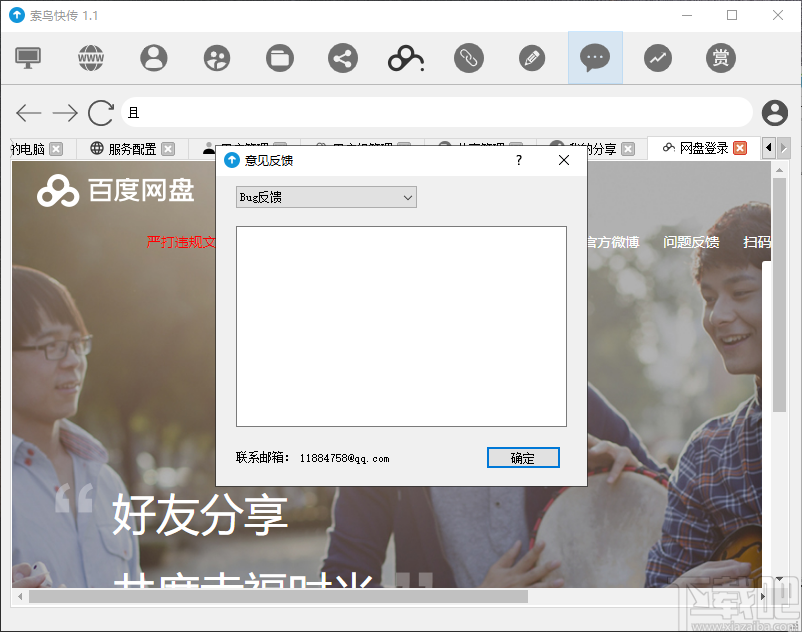
Task: Click the horizontal scrollbar thumb
Action: click(x=278, y=596)
